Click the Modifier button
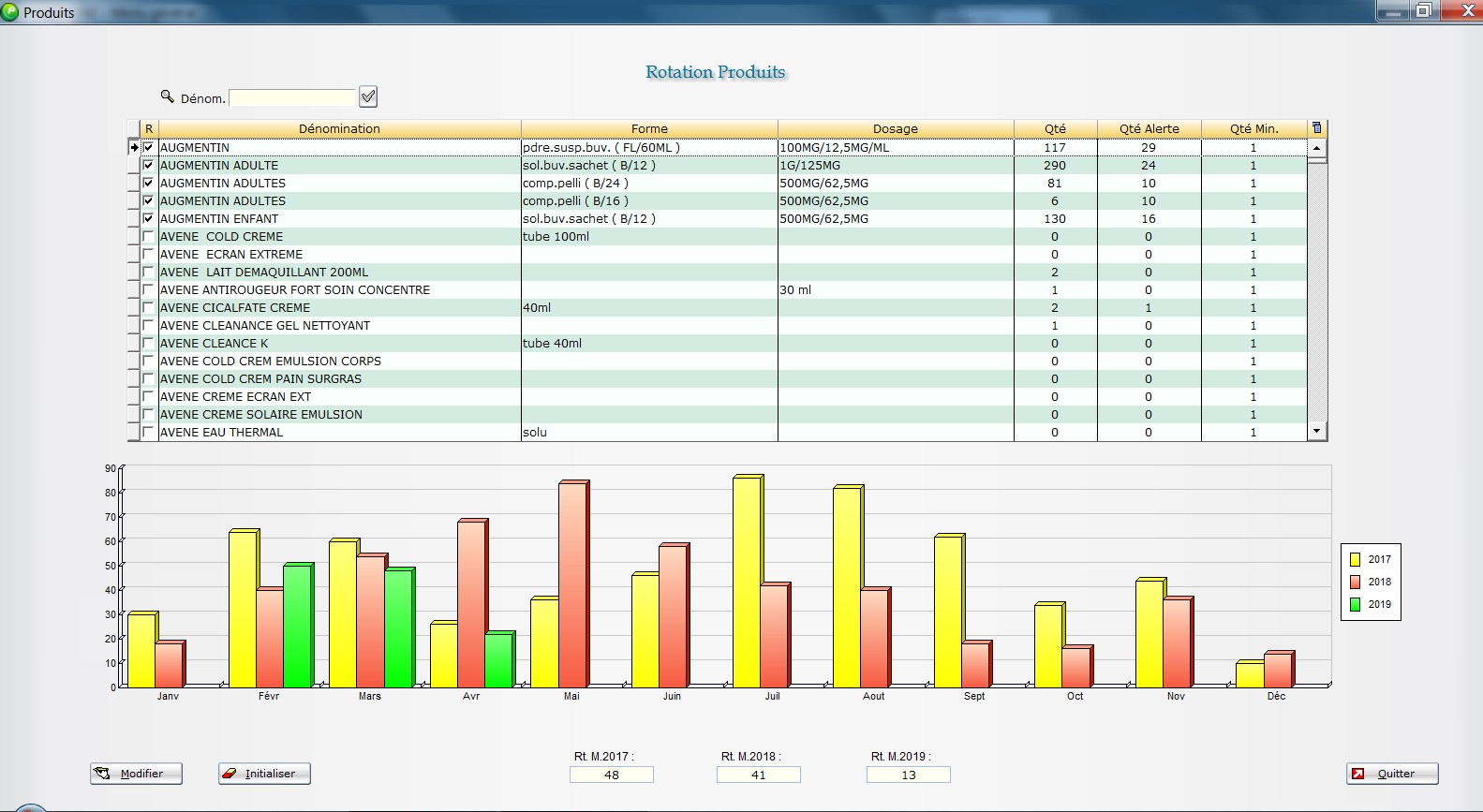The width and height of the screenshot is (1483, 812). (x=136, y=774)
